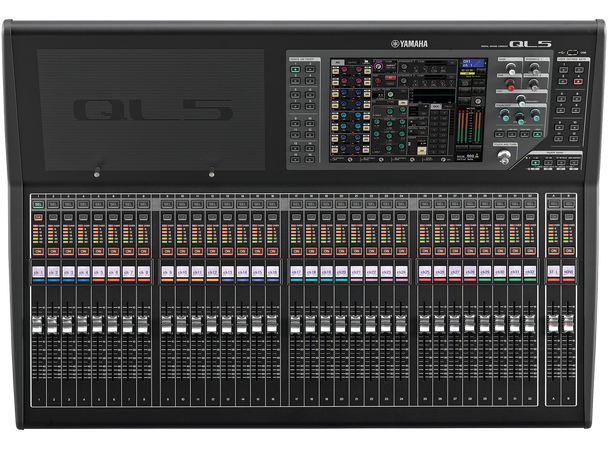The height and width of the screenshot is (450, 610).
Task: Select the LOW EQ band key
Action: [x=499, y=134]
